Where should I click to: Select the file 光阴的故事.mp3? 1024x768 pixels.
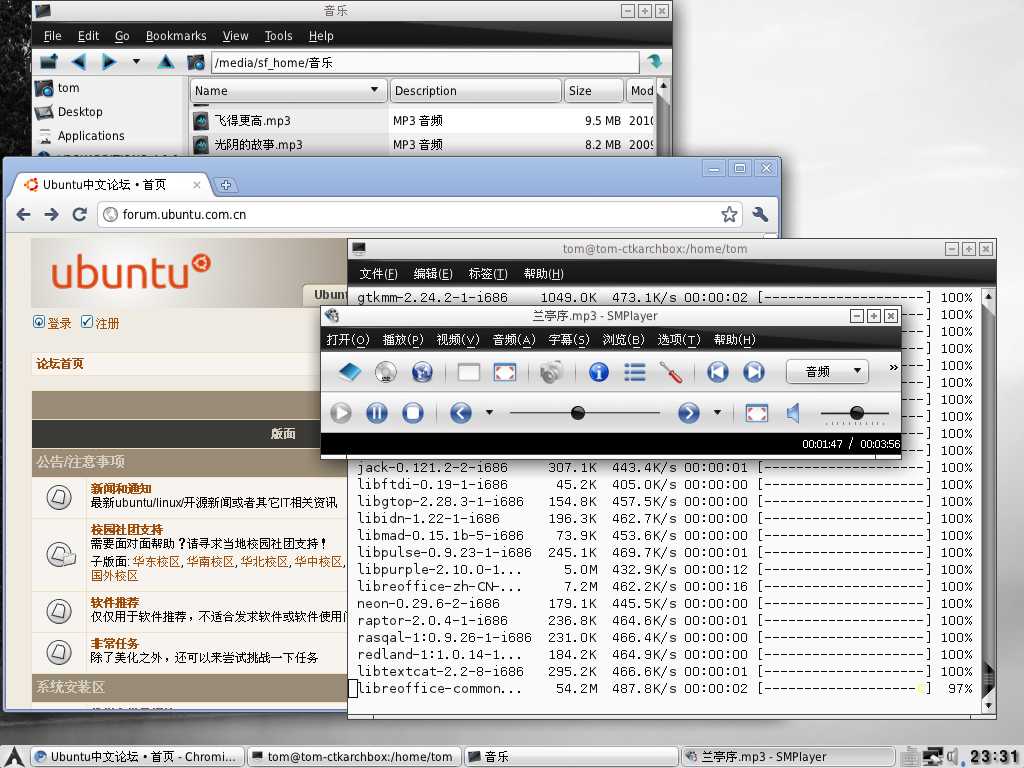pyautogui.click(x=258, y=144)
